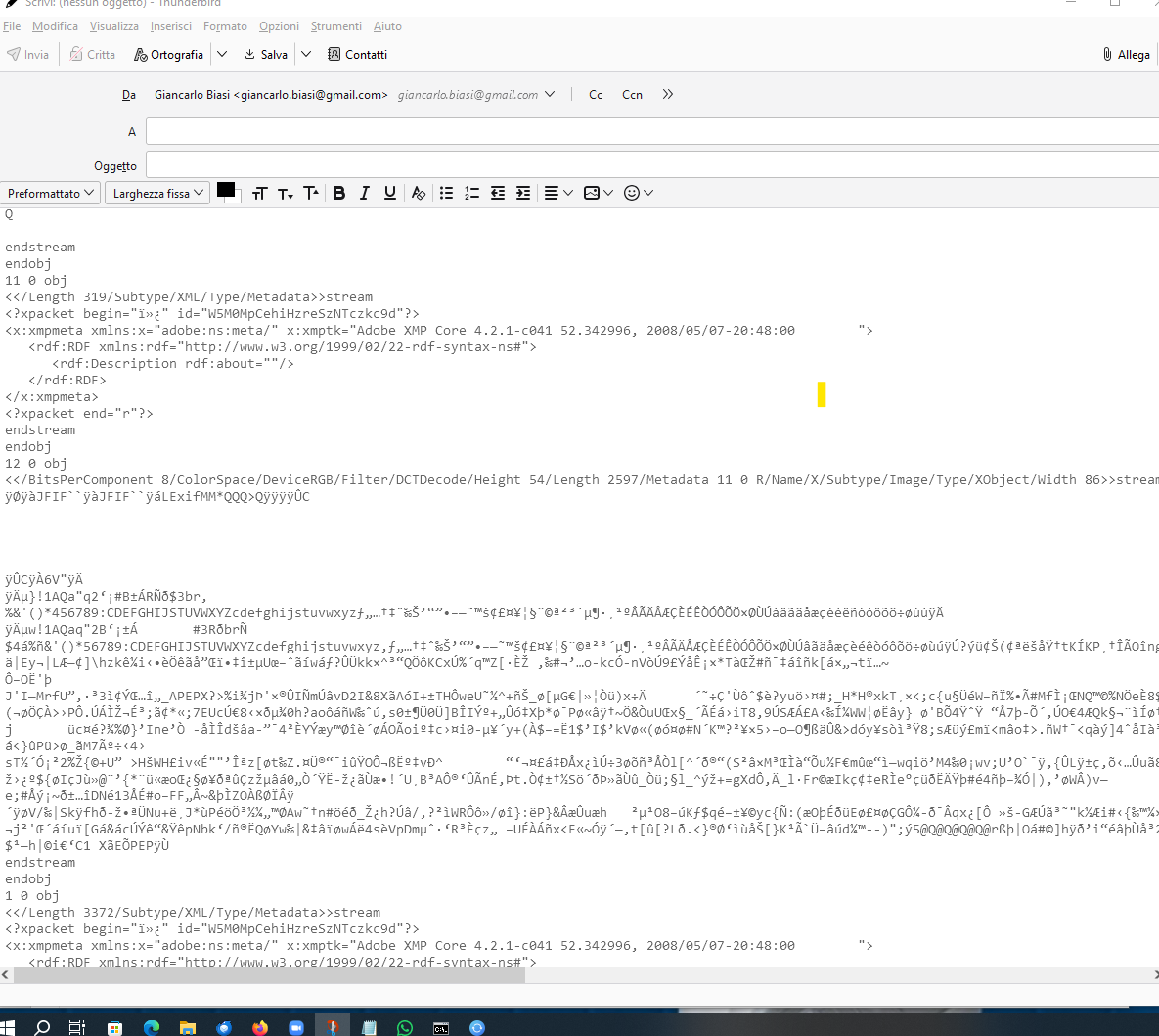Open the Ortografia dropdown arrow
The height and width of the screenshot is (1036, 1159).
[x=222, y=55]
